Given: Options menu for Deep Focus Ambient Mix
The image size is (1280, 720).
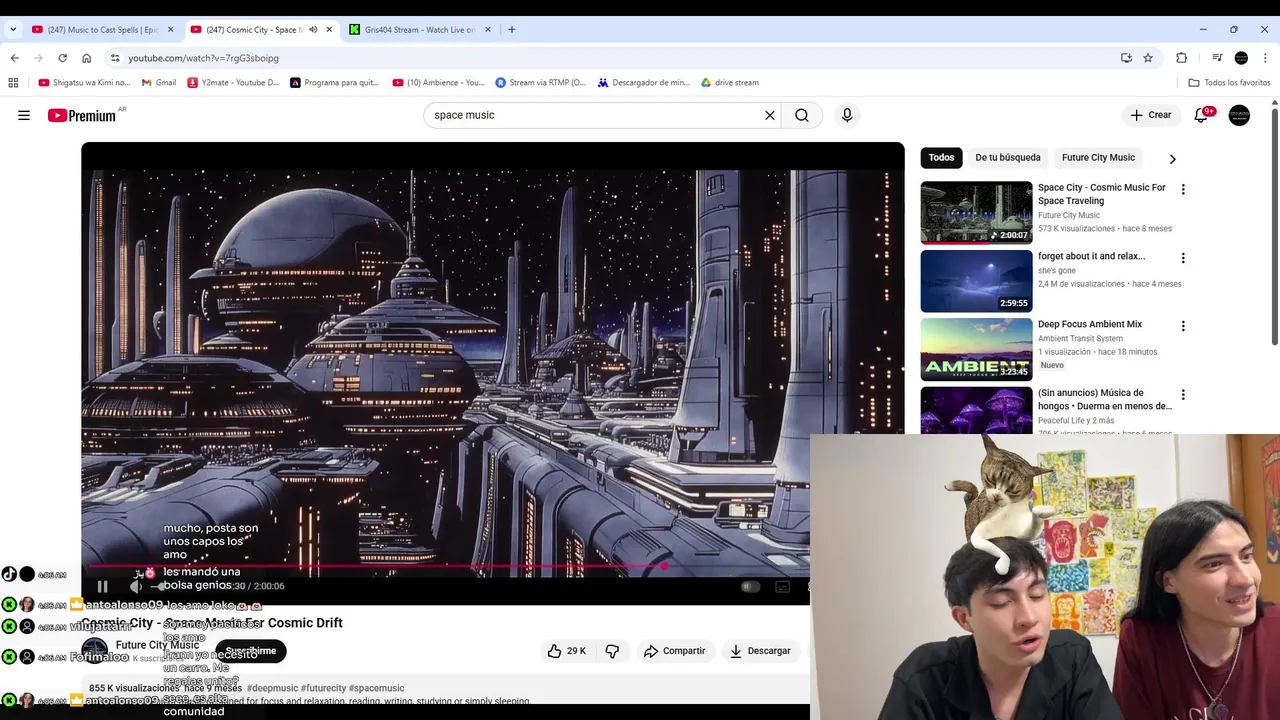Looking at the screenshot, I should (1183, 326).
